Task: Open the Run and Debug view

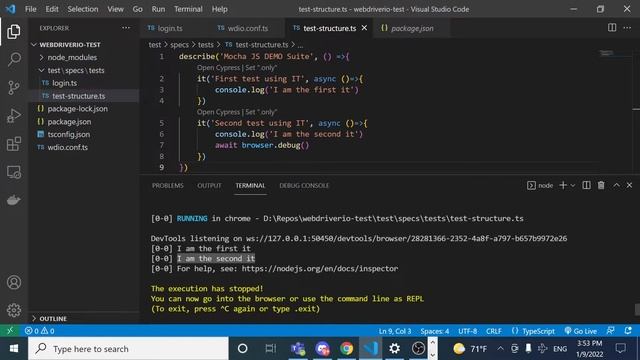Action: click(x=13, y=116)
